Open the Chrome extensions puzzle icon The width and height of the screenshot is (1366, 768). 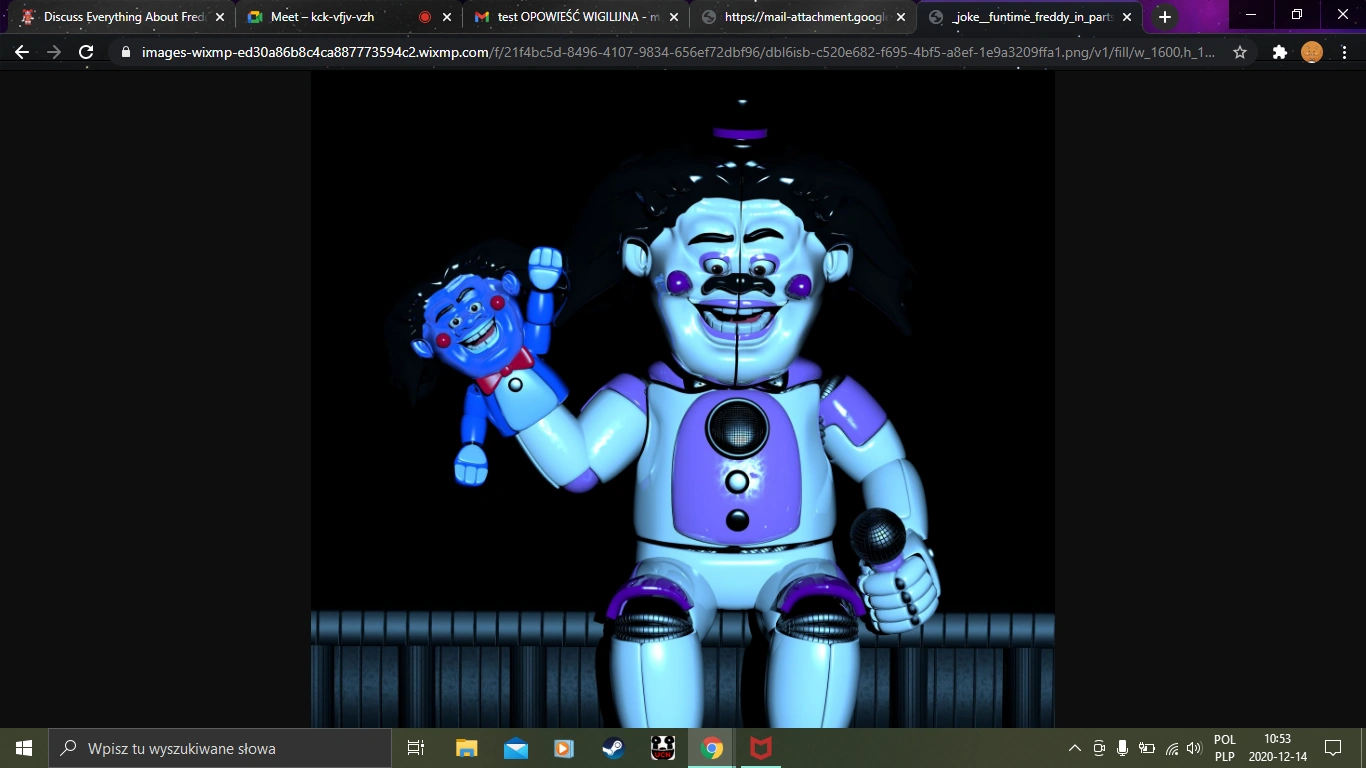click(1279, 51)
